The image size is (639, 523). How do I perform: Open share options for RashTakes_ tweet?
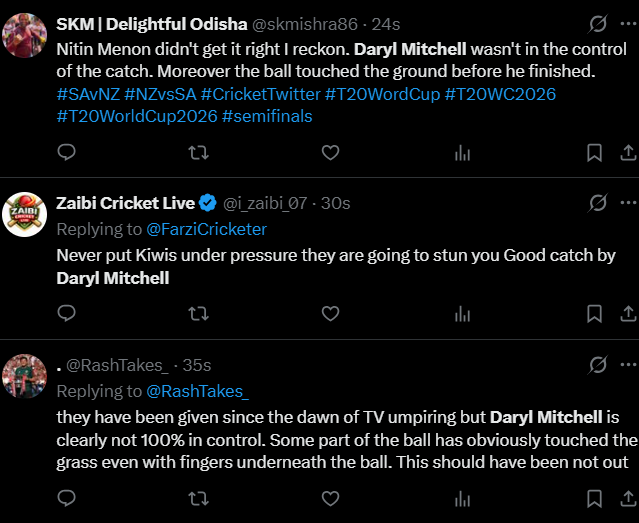[x=628, y=497]
